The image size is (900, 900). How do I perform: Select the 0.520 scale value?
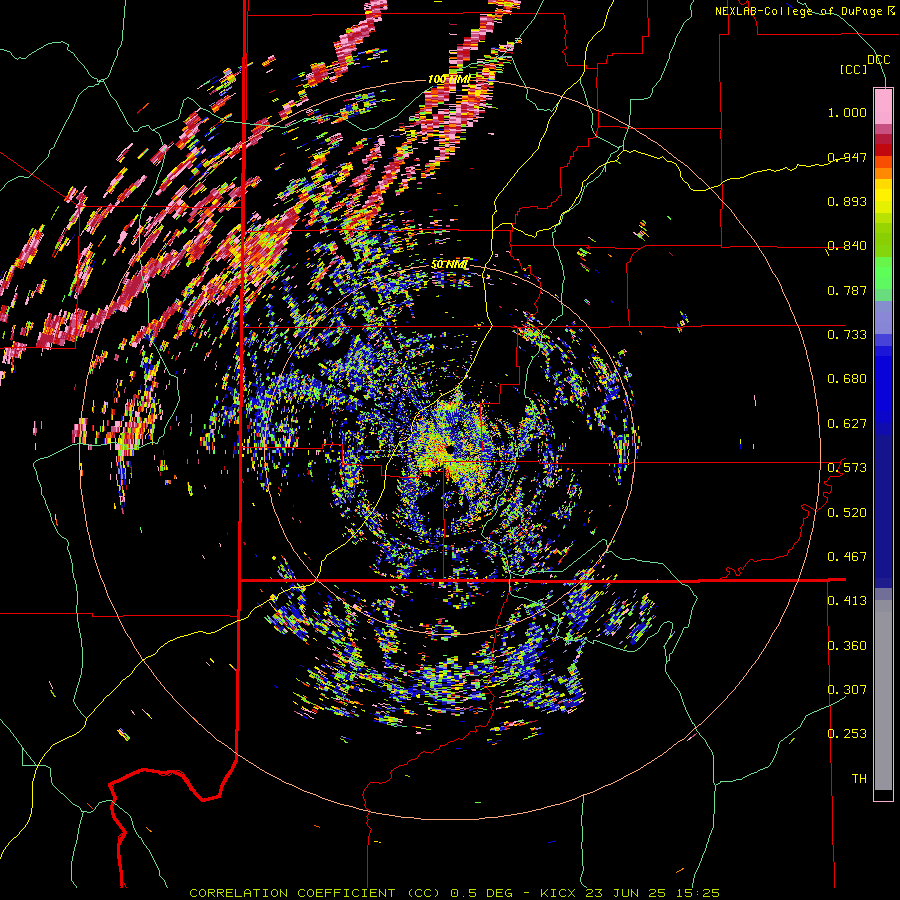click(847, 513)
